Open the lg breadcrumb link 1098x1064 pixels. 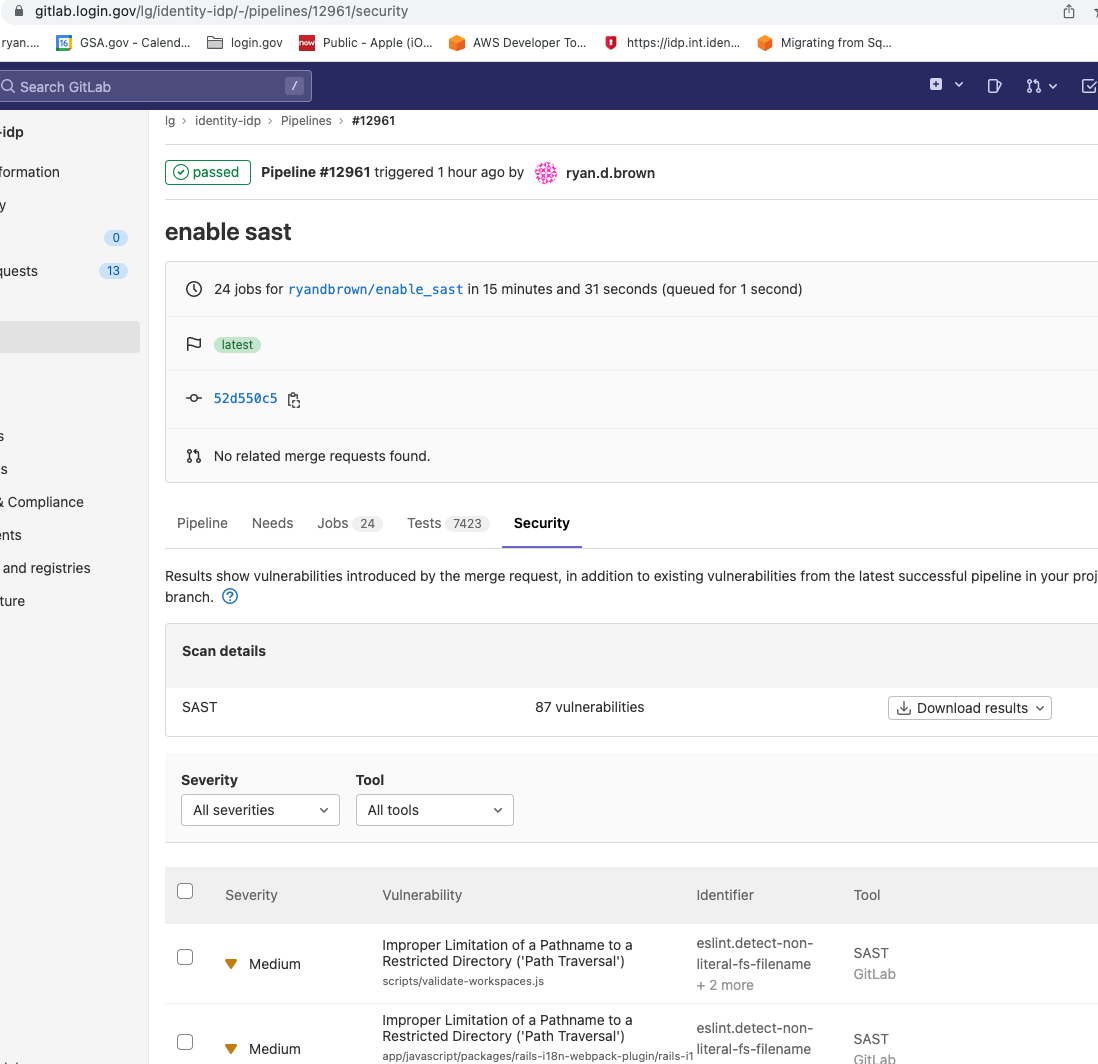pos(170,120)
